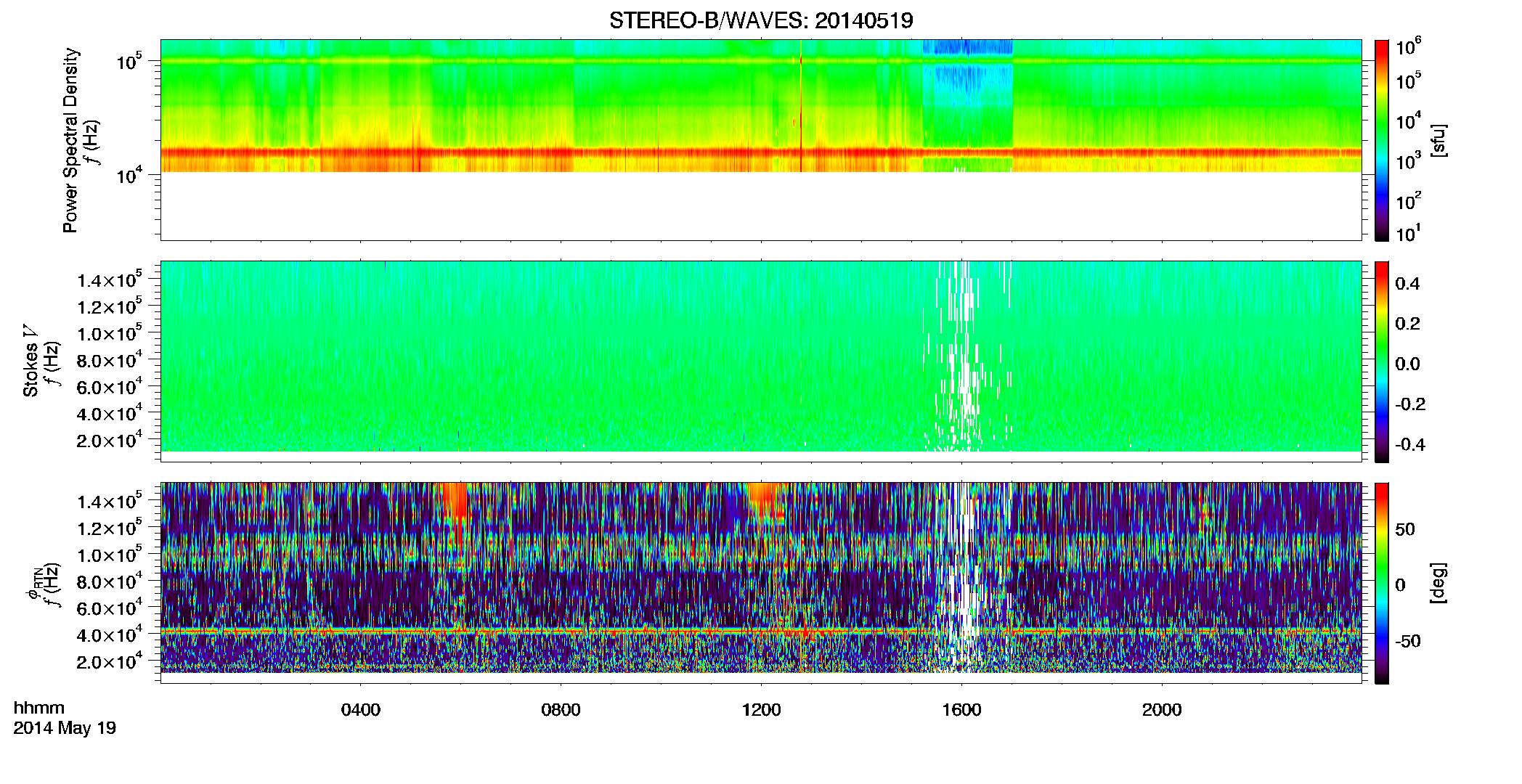Viewport: 1522px width, 784px height.
Task: Click the power spectral density color bar
Action: [x=1382, y=139]
